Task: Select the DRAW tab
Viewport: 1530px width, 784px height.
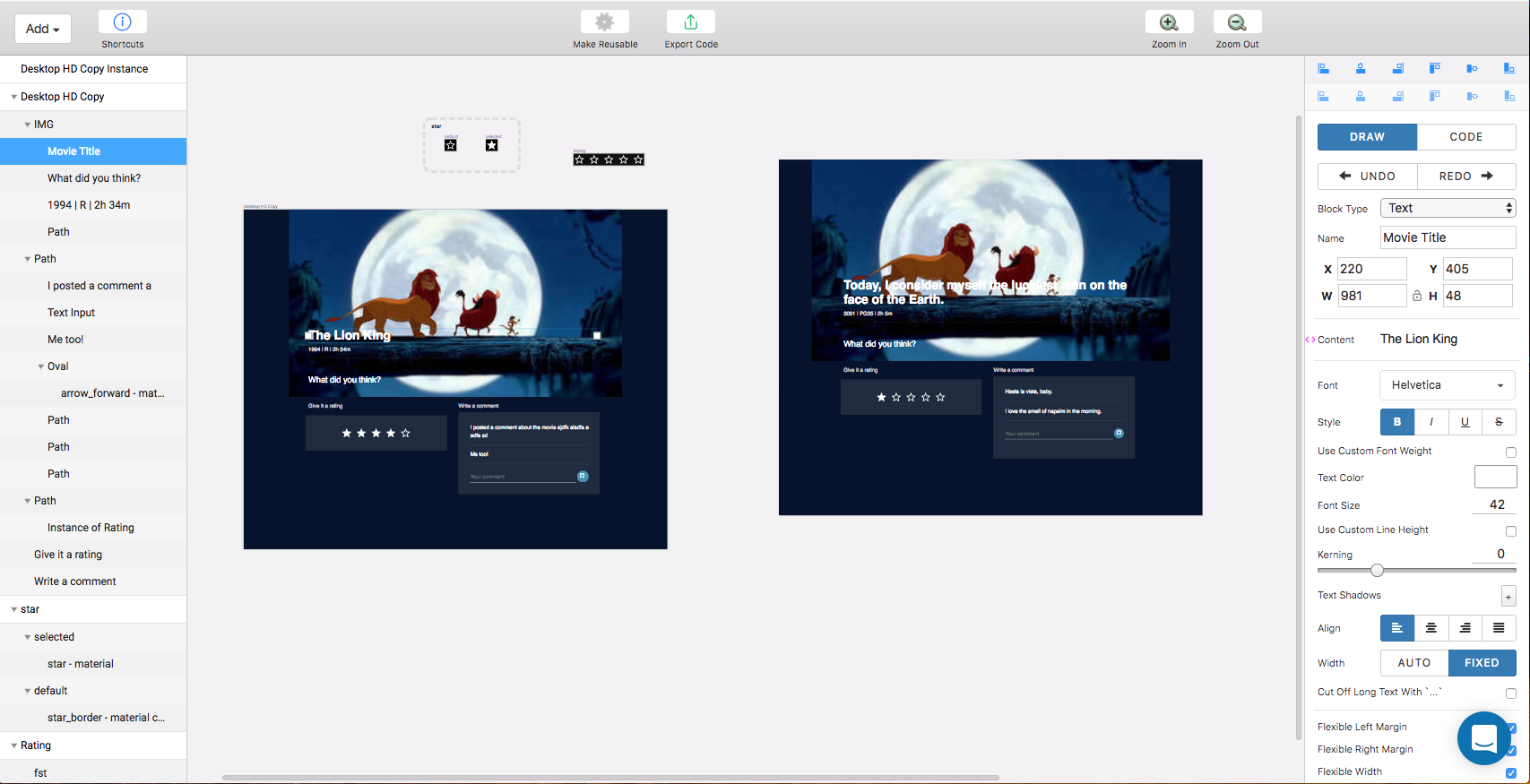Action: (1367, 137)
